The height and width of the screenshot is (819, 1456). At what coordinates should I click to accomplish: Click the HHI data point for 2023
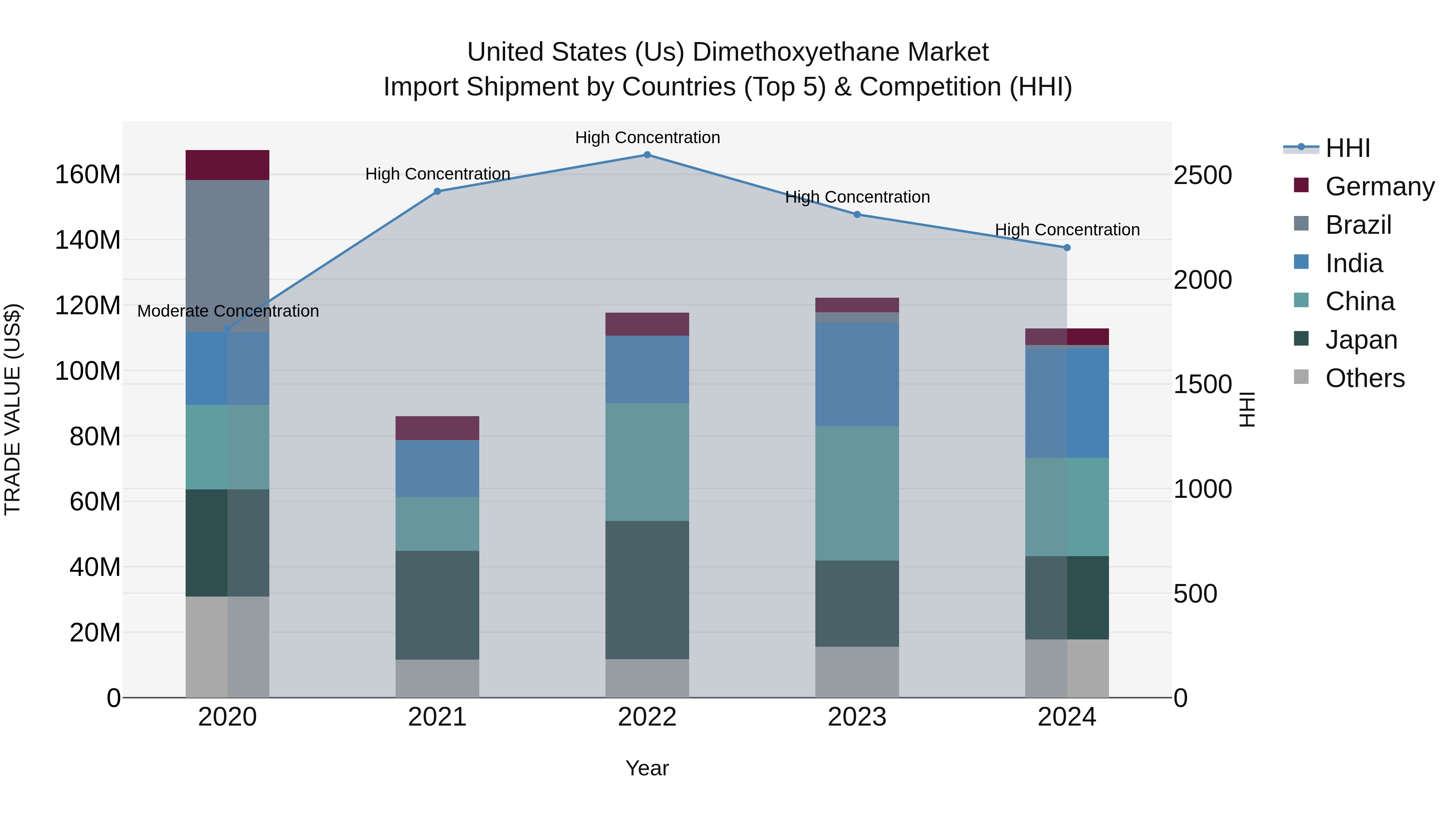point(857,215)
